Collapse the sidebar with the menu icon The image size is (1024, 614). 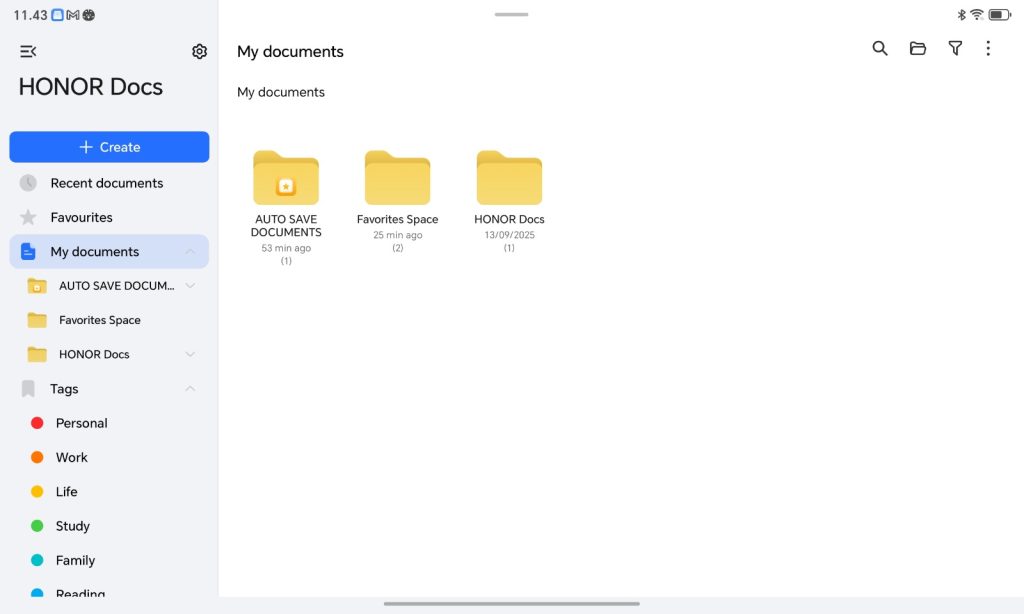pos(28,51)
